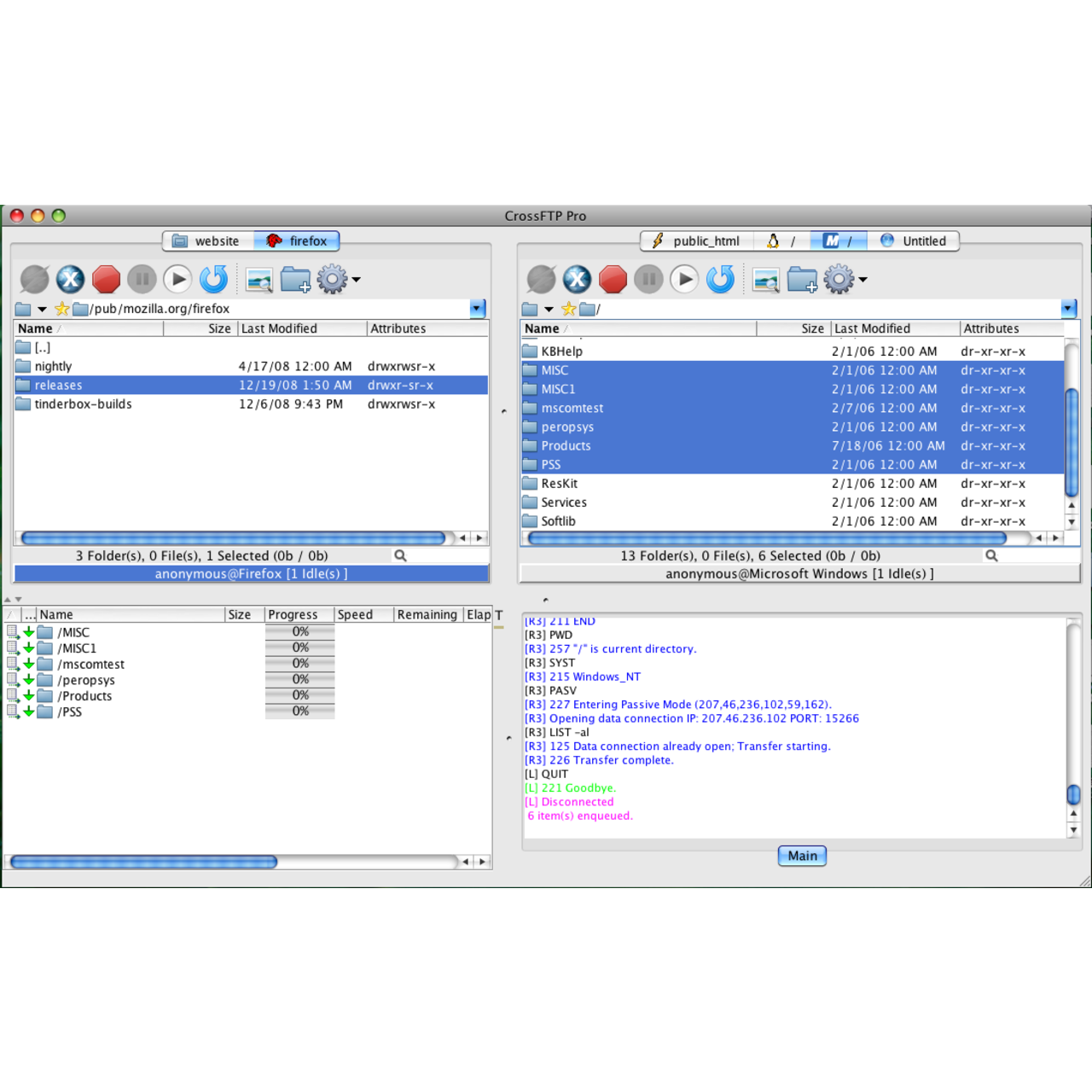Image resolution: width=1092 pixels, height=1092 pixels.
Task: Pause the queue on the left panel
Action: (142, 279)
